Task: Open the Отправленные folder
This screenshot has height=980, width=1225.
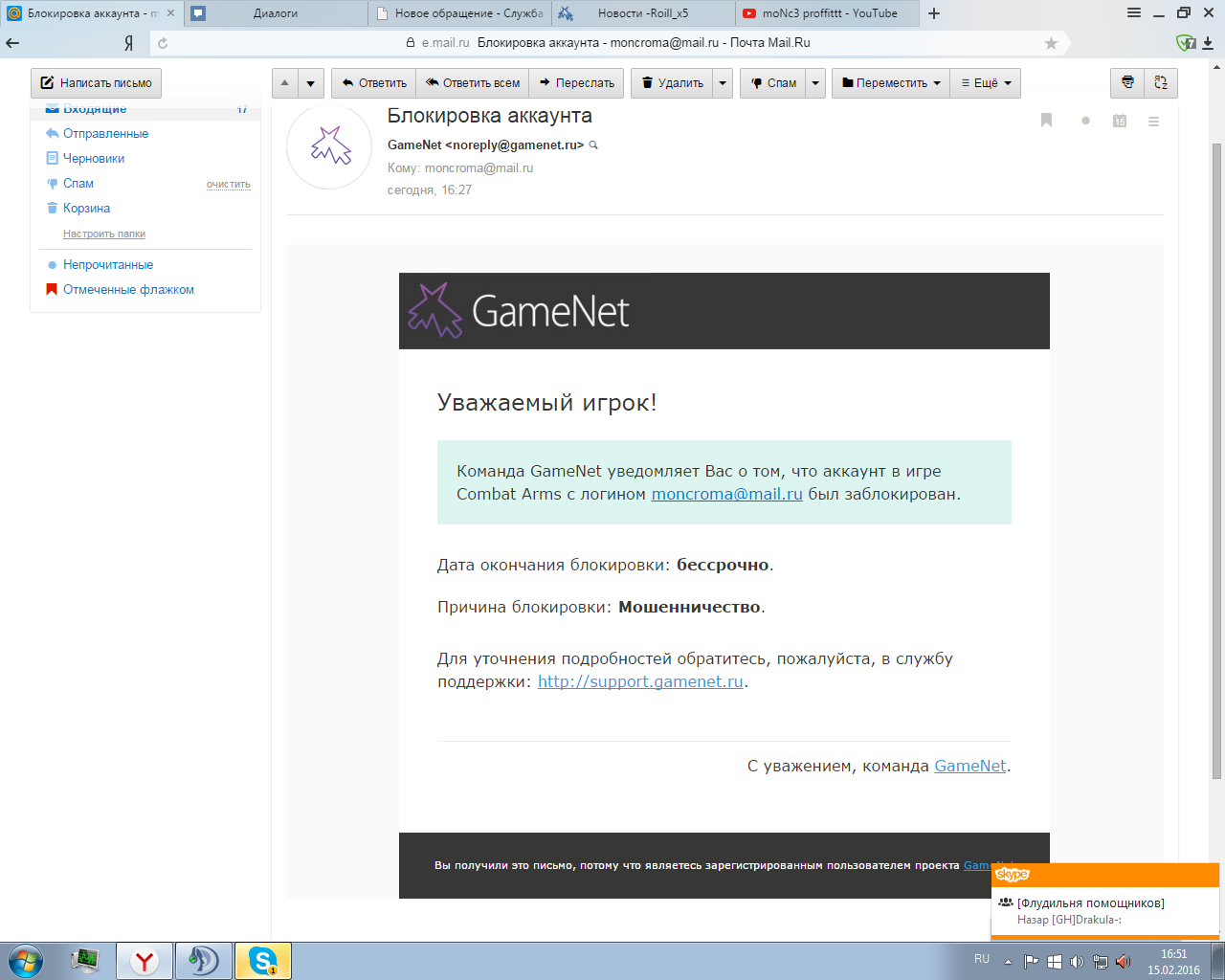Action: (105, 134)
